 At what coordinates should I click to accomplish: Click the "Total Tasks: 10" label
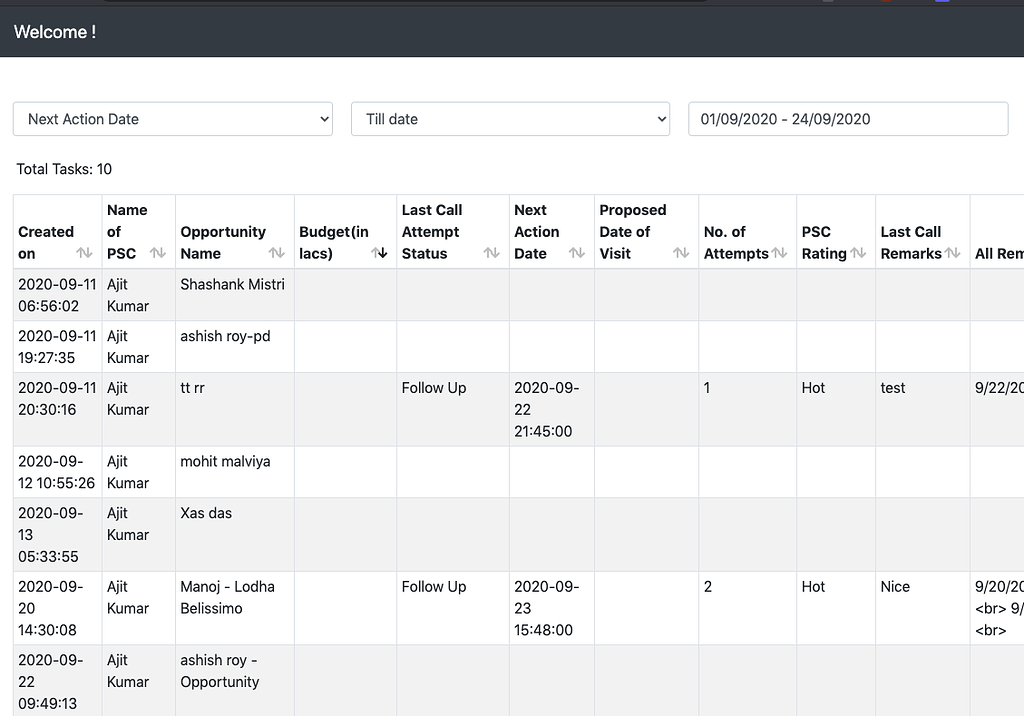63,169
